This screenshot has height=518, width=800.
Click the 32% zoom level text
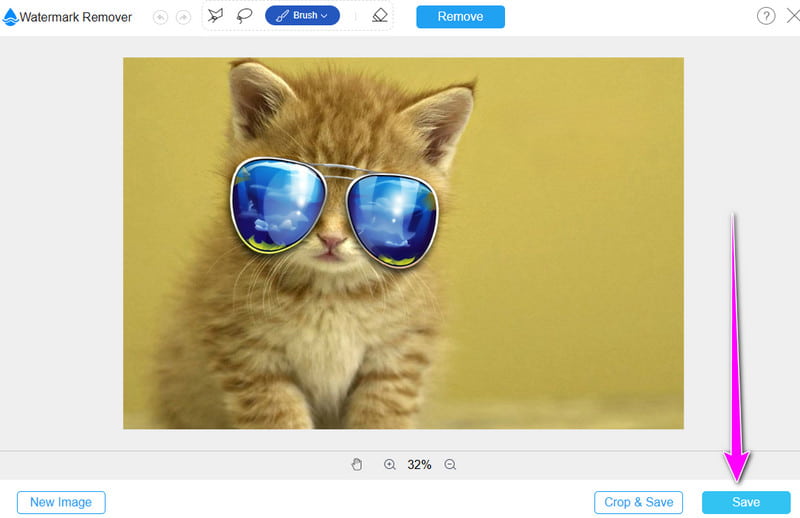point(419,465)
